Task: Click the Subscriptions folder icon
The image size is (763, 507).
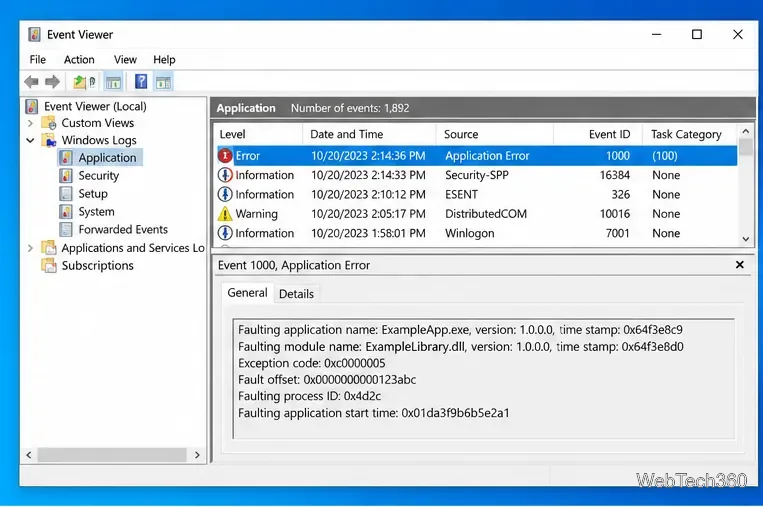Action: pos(49,266)
